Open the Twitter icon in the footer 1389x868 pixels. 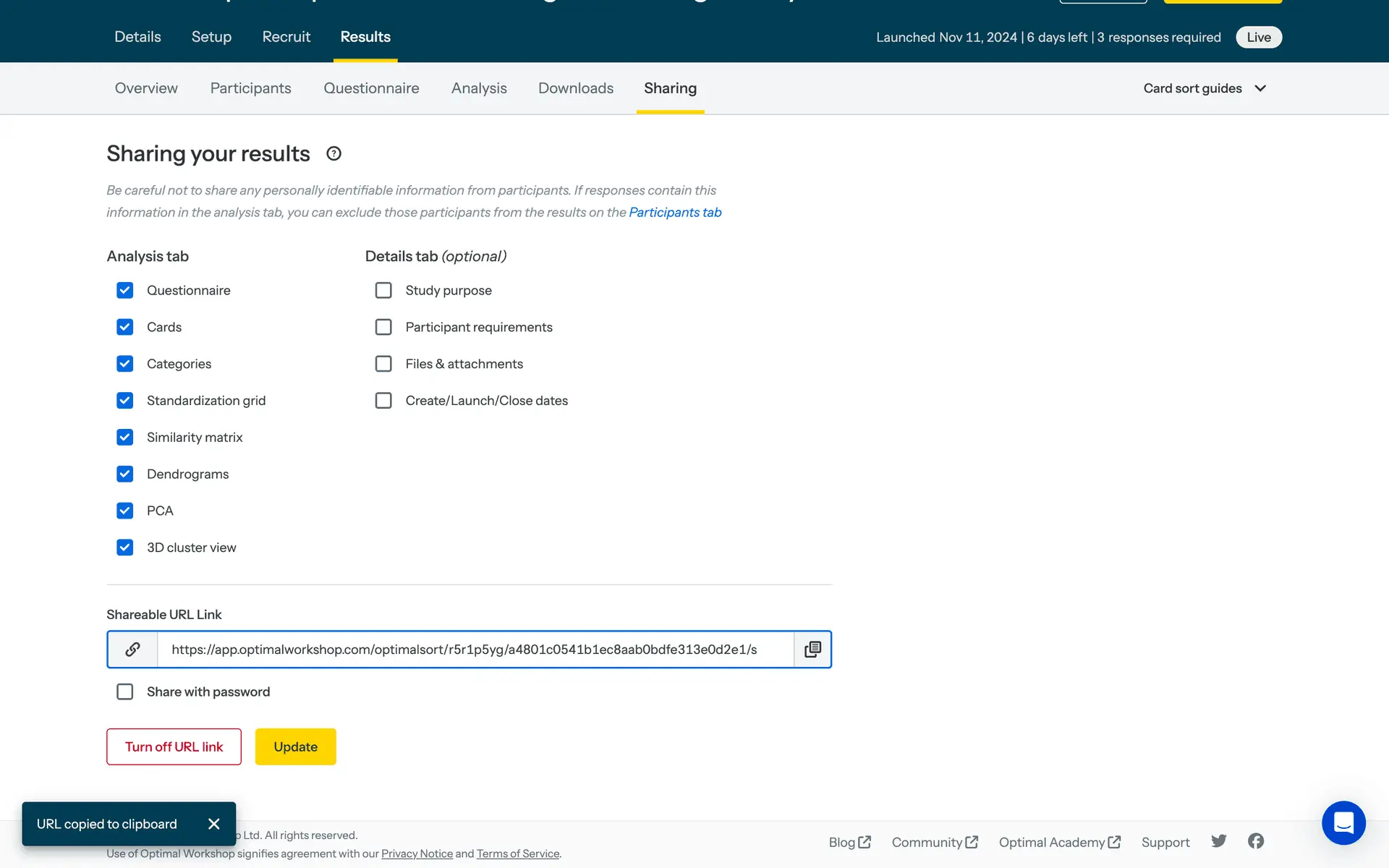(x=1219, y=841)
